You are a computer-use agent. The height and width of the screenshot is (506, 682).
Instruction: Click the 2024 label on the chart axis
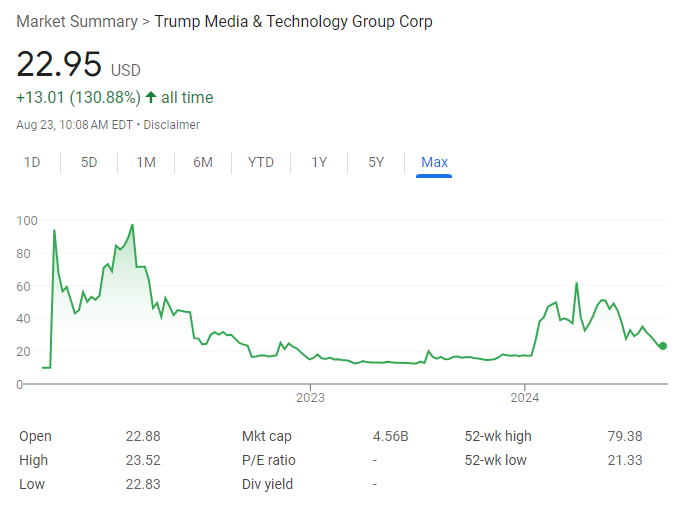pyautogui.click(x=526, y=397)
